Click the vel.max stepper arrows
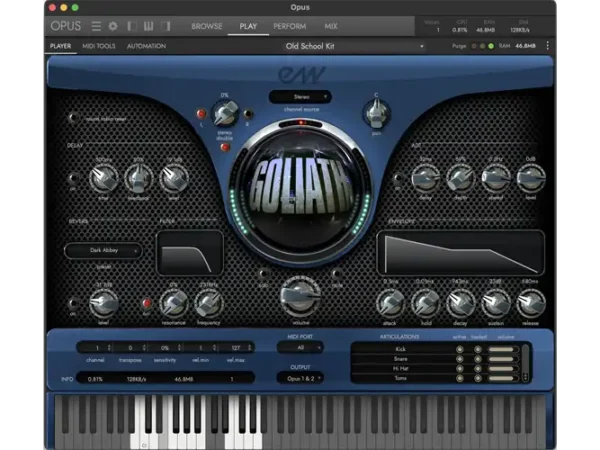Screen dimensions: 600x450 pyautogui.click(x=249, y=347)
